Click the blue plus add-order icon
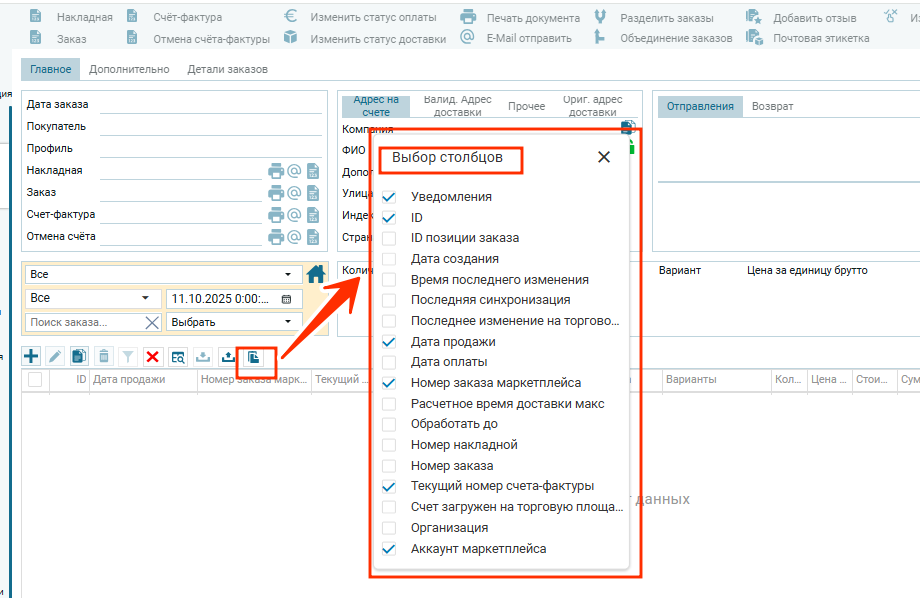 (31, 356)
